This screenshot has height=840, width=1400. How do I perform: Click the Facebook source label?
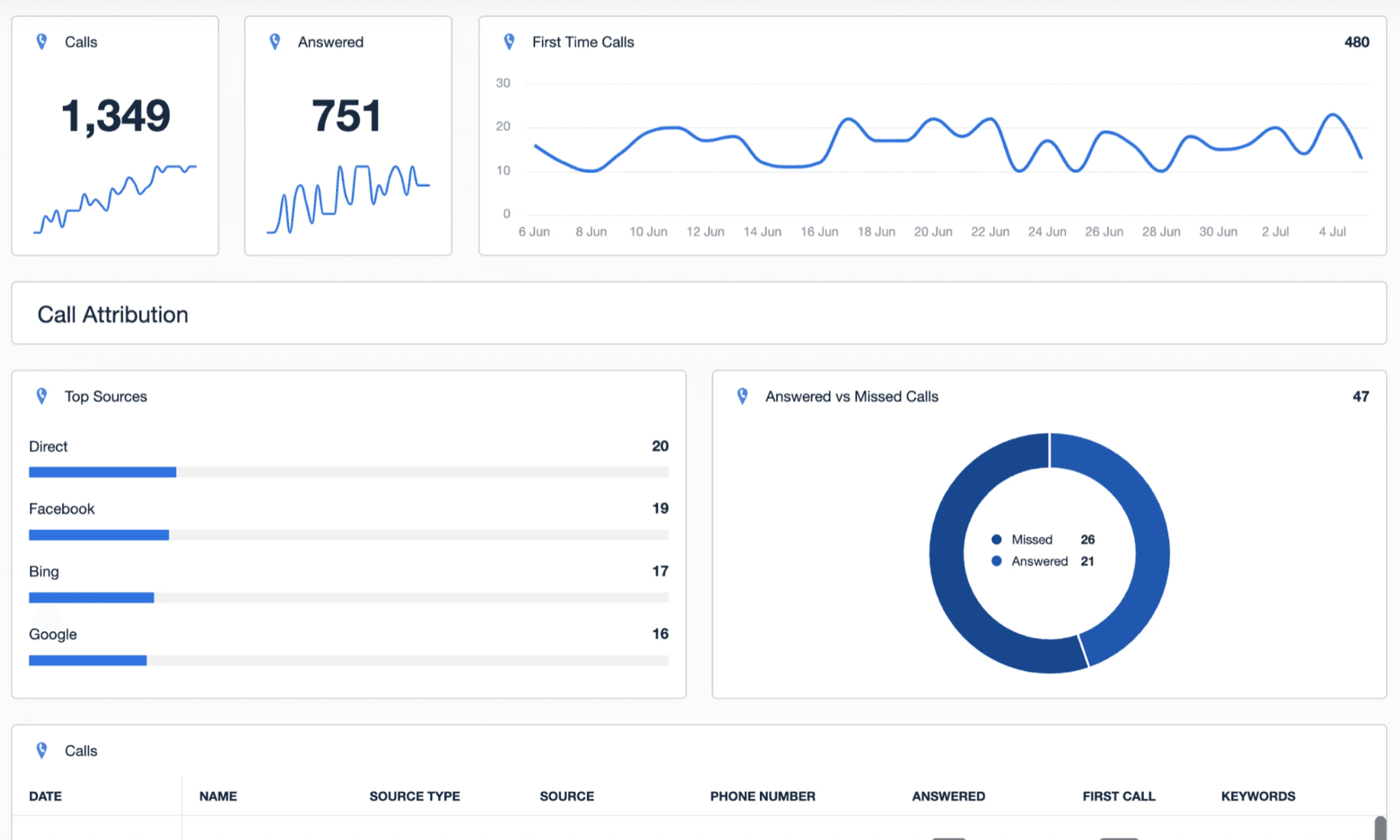pos(61,508)
